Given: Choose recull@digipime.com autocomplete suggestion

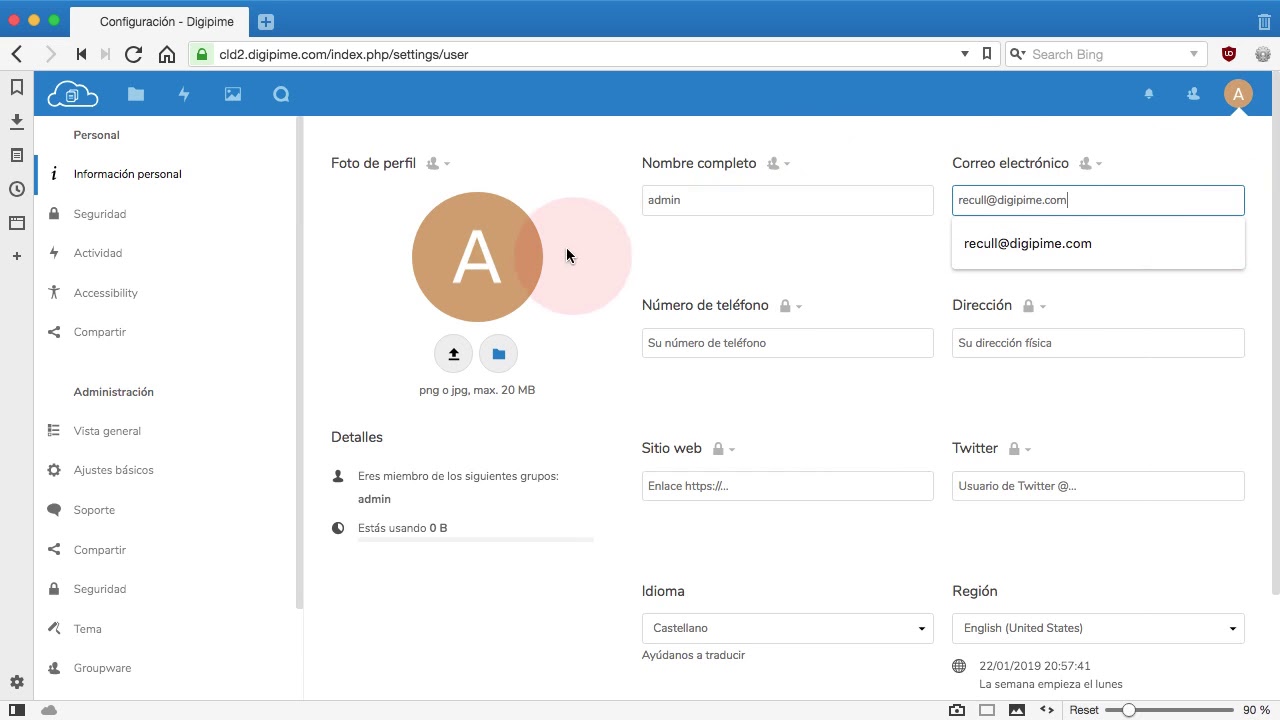Looking at the screenshot, I should tap(1098, 244).
